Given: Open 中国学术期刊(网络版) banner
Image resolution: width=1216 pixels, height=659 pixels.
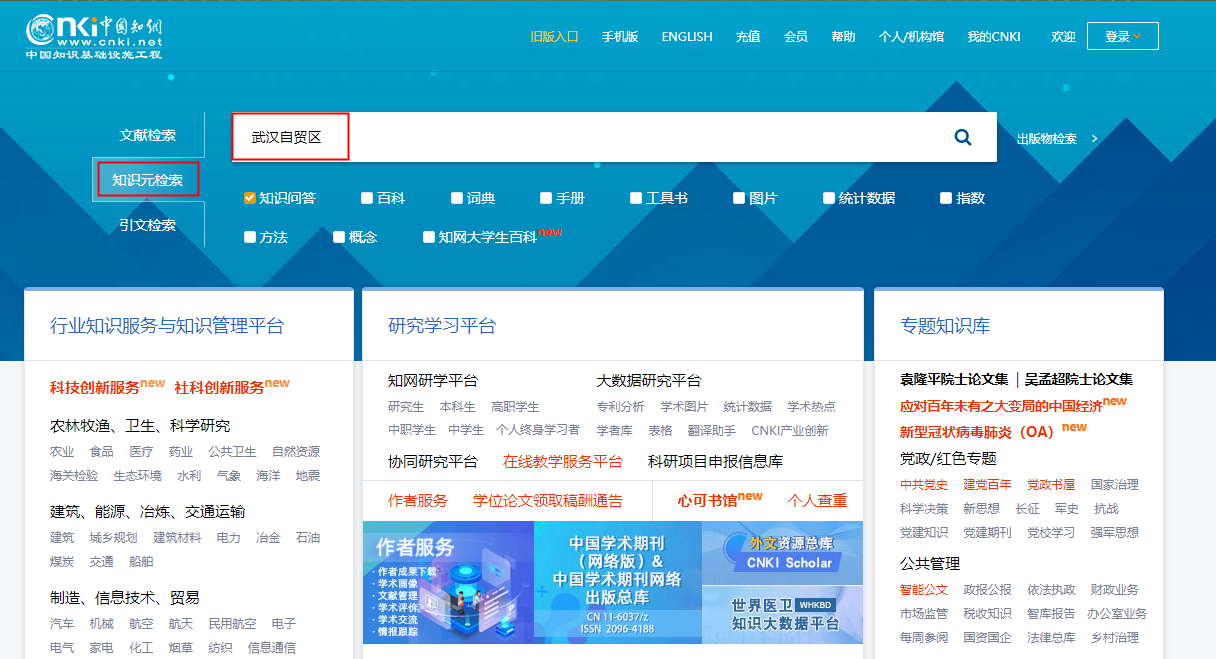Looking at the screenshot, I should (x=617, y=583).
